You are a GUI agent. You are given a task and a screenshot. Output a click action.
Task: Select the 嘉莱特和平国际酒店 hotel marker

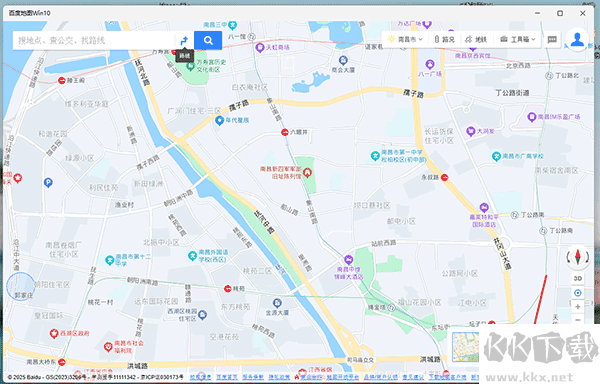tap(484, 208)
